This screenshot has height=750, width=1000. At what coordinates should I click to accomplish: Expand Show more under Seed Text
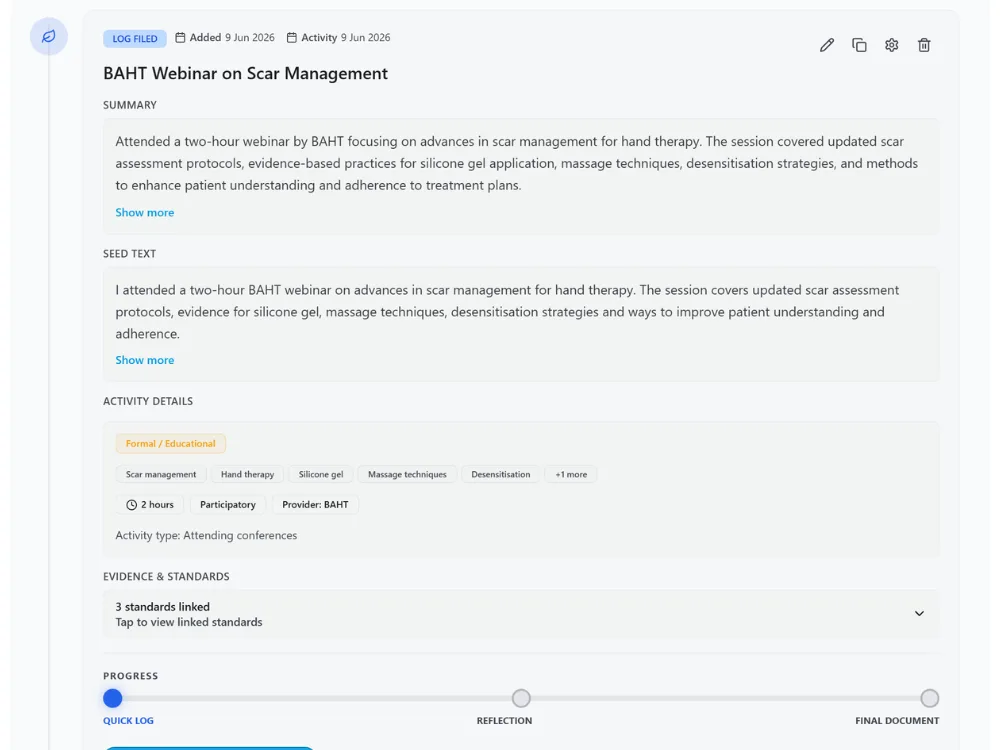click(145, 360)
